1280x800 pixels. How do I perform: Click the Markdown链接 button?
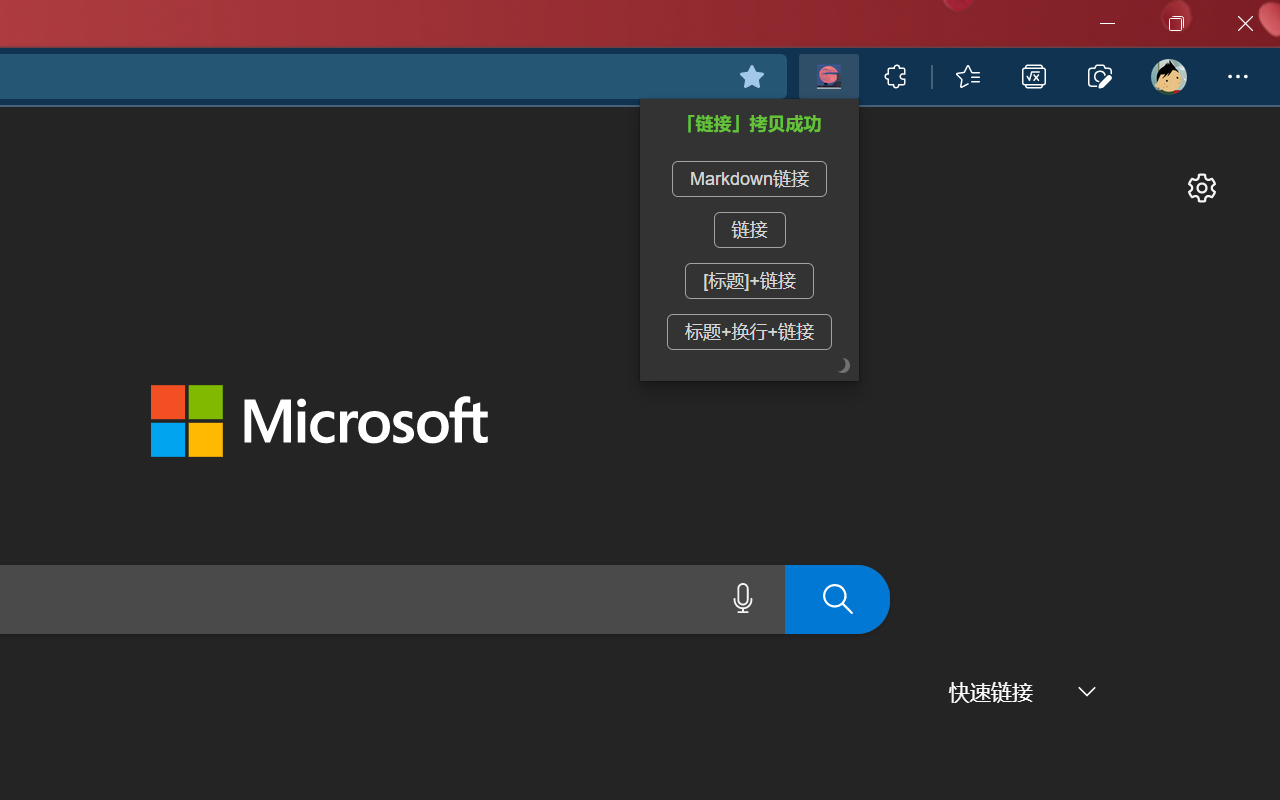749,179
